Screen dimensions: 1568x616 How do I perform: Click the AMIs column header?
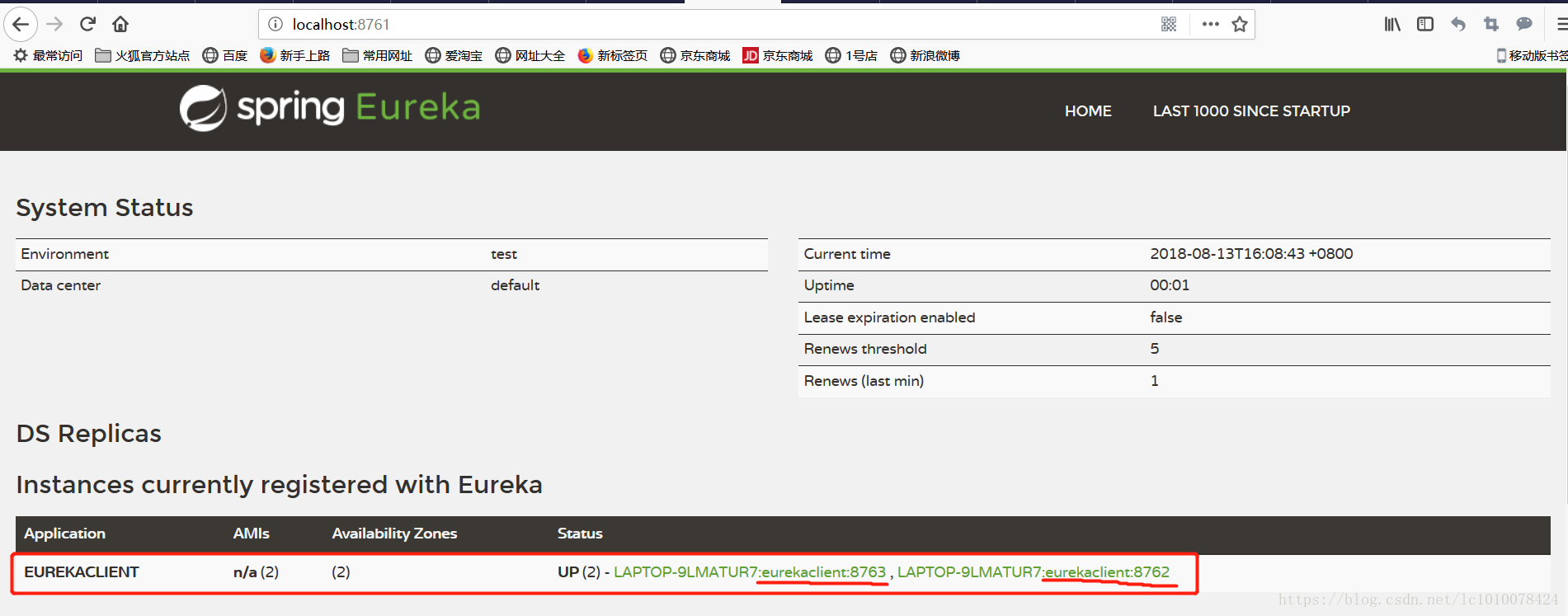(252, 534)
